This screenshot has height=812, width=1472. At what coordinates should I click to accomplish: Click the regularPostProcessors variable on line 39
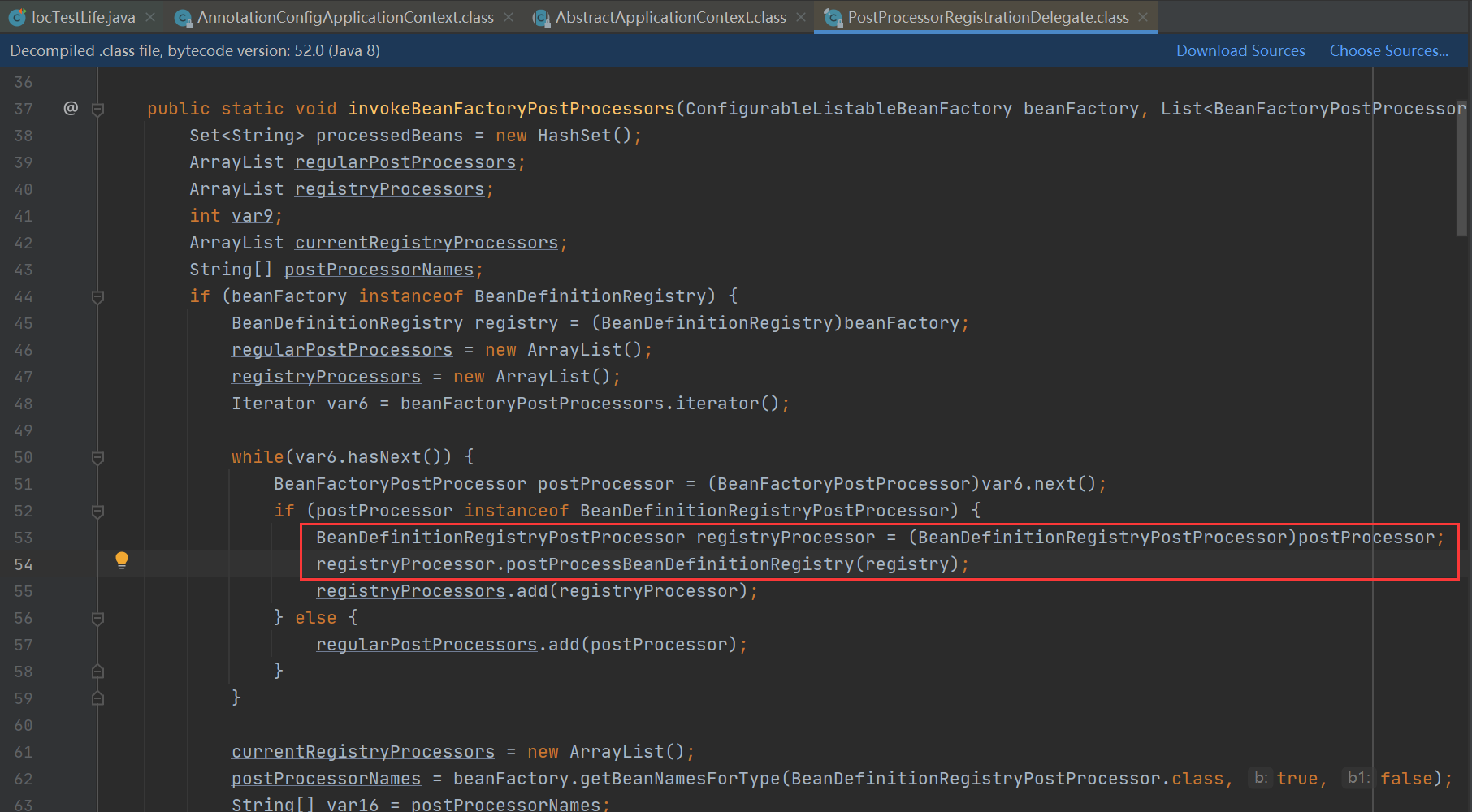405,162
